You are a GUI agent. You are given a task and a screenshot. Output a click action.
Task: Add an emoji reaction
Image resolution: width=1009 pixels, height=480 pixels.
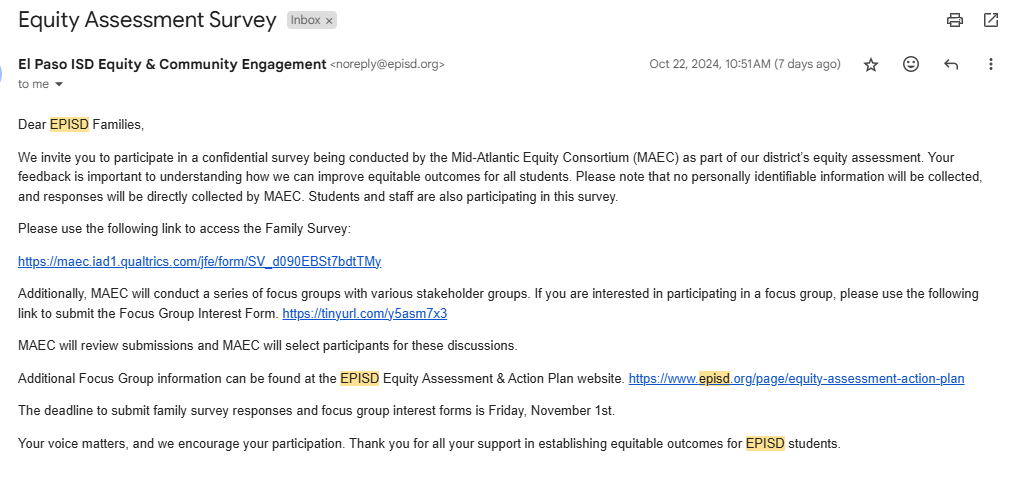911,64
